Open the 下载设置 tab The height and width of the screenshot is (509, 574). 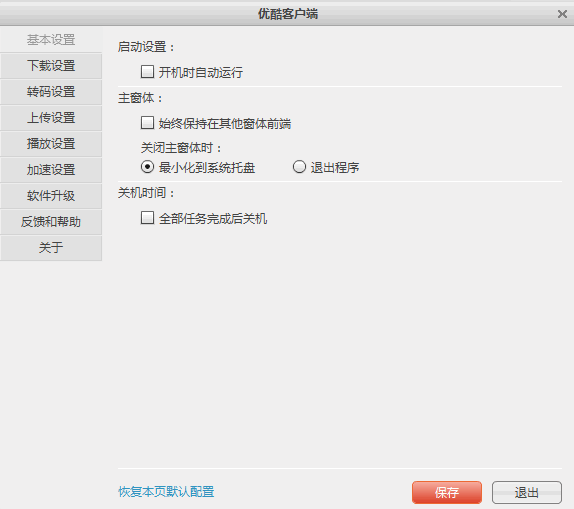coord(51,66)
